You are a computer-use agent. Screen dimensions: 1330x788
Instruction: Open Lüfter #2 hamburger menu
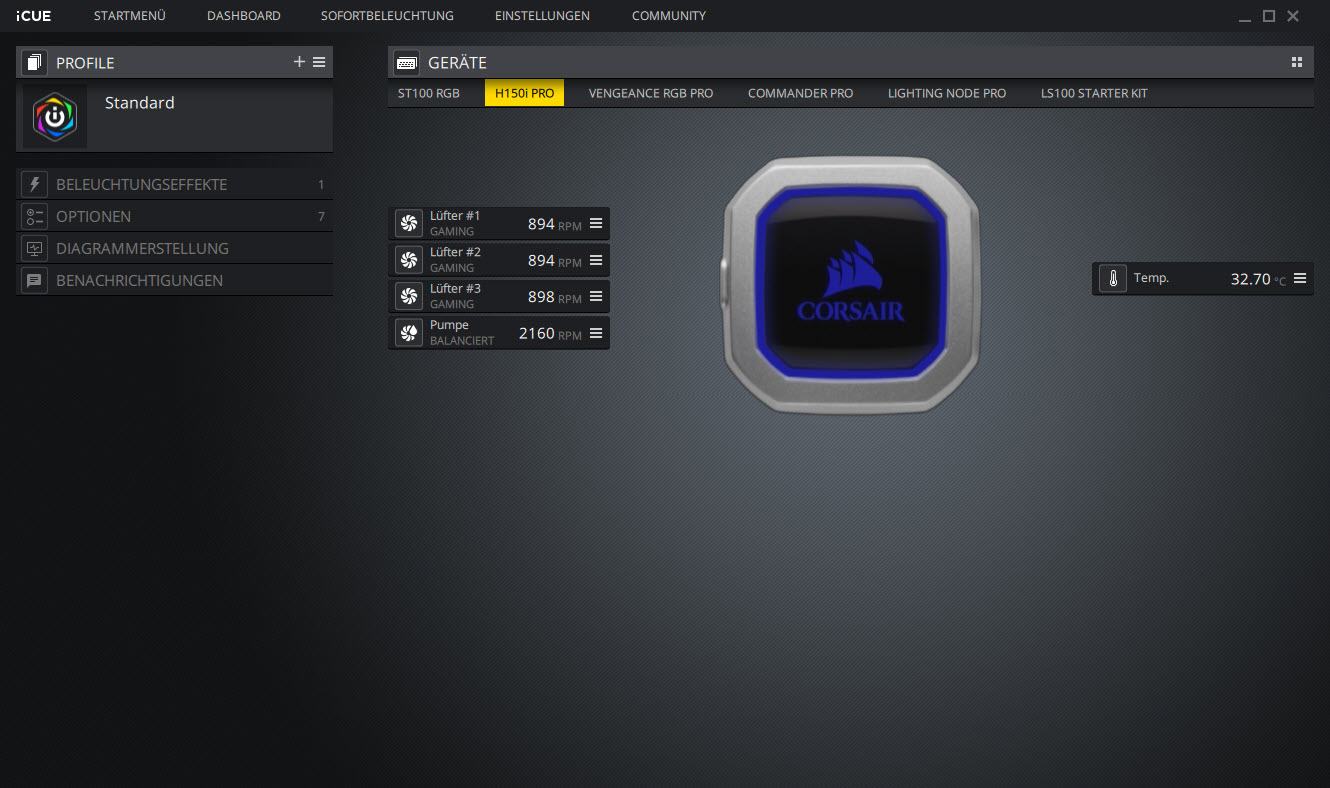596,260
